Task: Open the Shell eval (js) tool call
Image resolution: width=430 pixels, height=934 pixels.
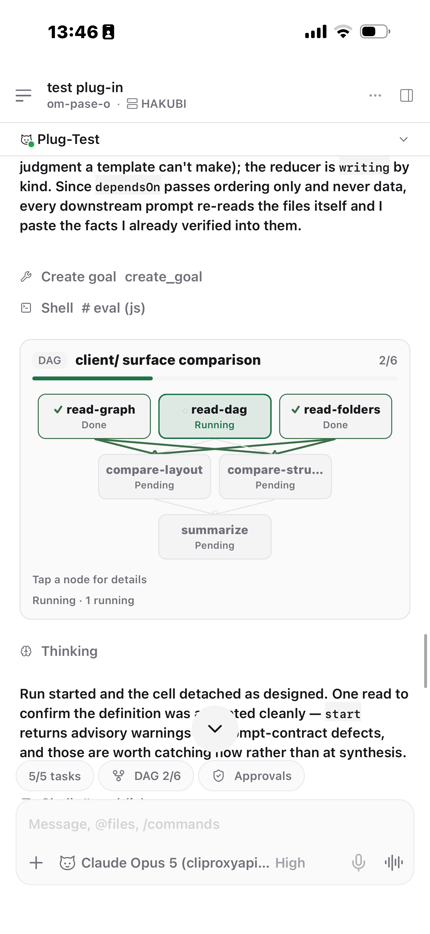Action: click(83, 308)
